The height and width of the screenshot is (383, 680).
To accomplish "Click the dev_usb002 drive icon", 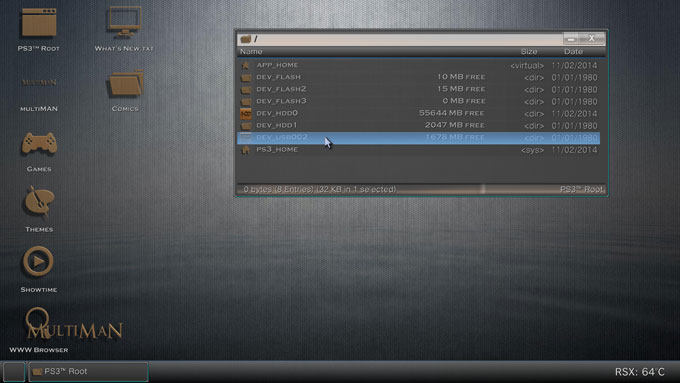I will click(245, 137).
